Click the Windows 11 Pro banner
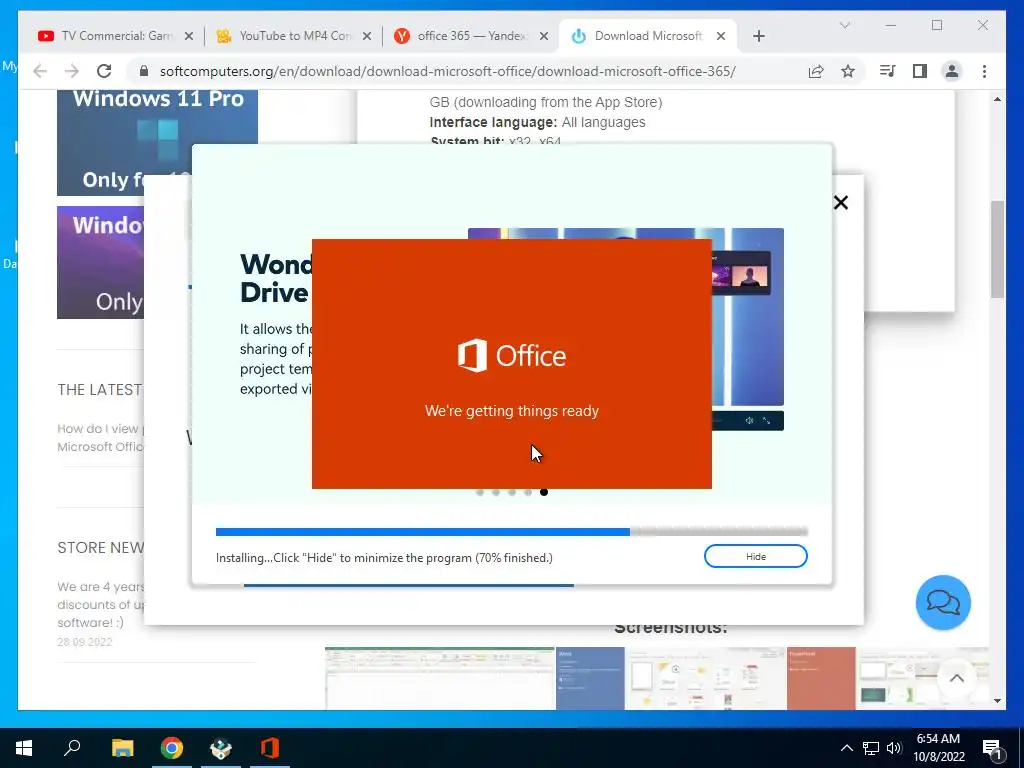This screenshot has width=1024, height=768. (x=157, y=142)
